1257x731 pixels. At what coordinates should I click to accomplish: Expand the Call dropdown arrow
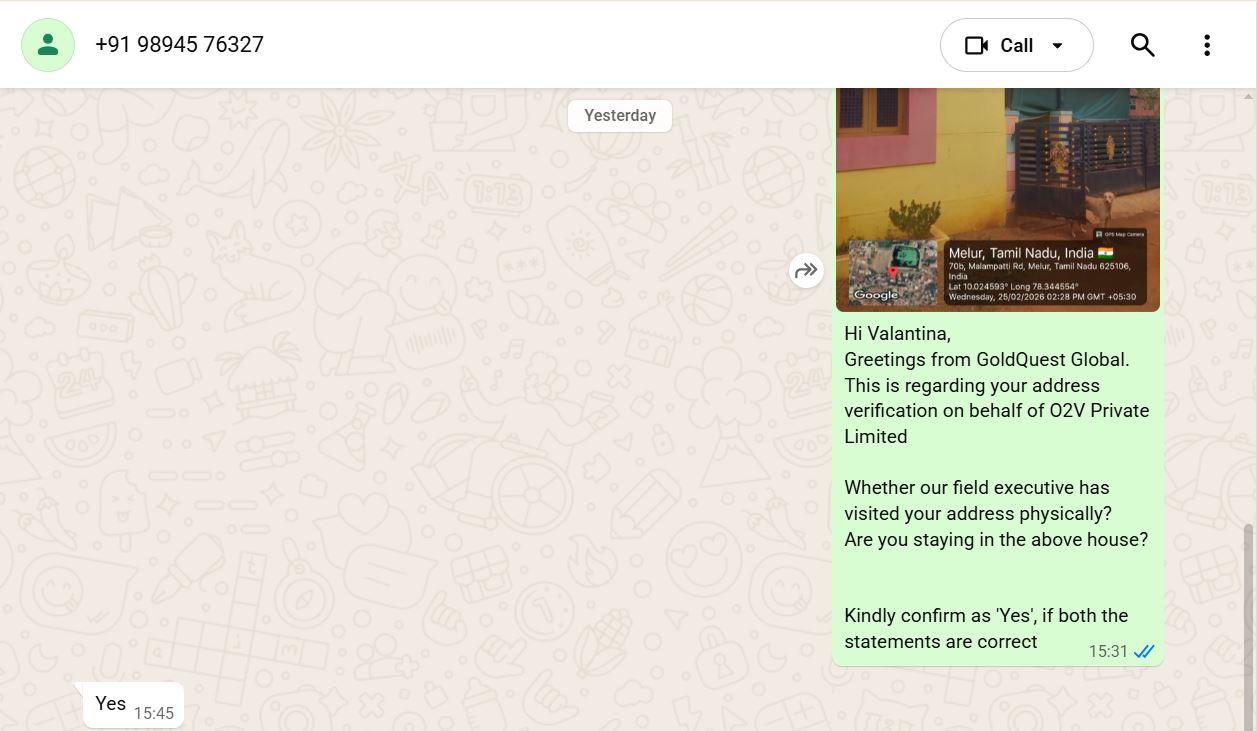point(1058,46)
